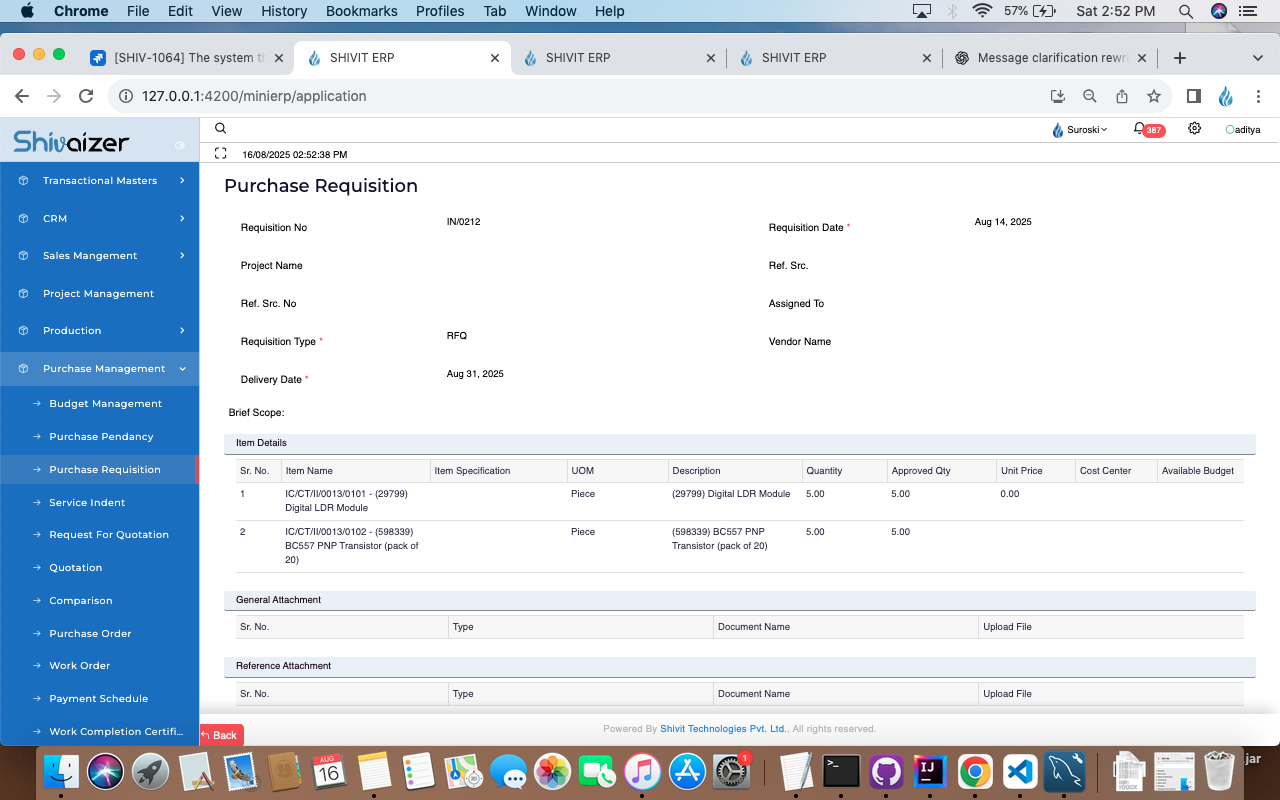Toggle fullscreen using the expand icon
This screenshot has height=800, width=1280.
point(221,154)
